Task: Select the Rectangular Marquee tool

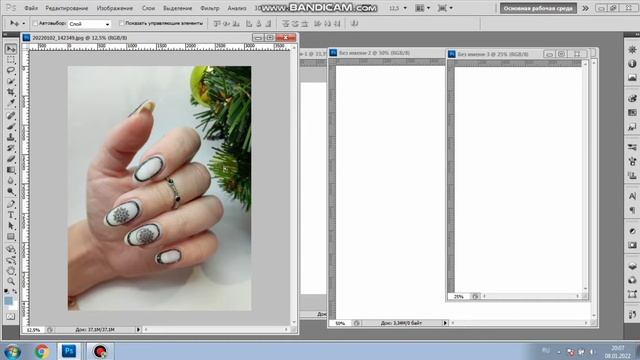Action: click(x=11, y=60)
